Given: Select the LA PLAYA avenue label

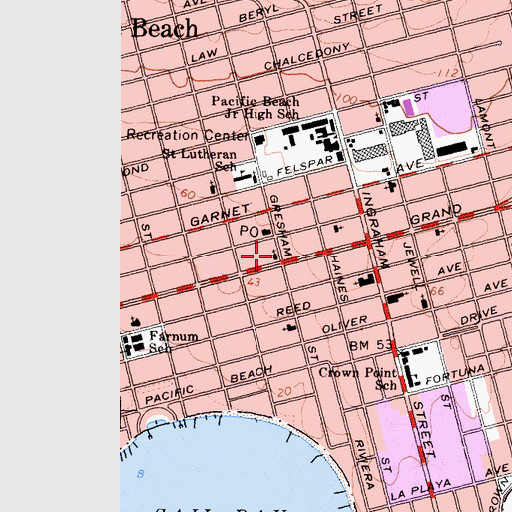Looking at the screenshot, I should pos(421,489).
